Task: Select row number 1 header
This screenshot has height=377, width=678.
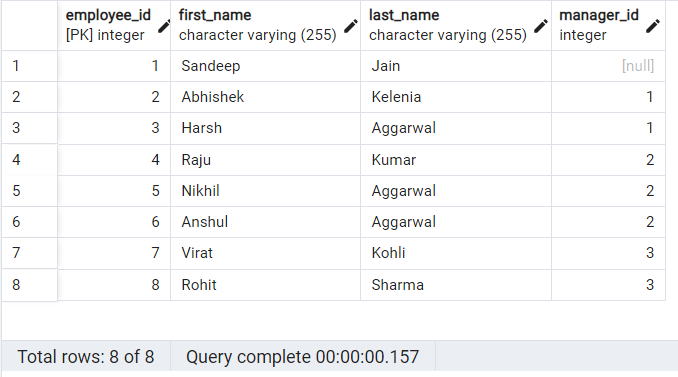Action: tap(29, 66)
